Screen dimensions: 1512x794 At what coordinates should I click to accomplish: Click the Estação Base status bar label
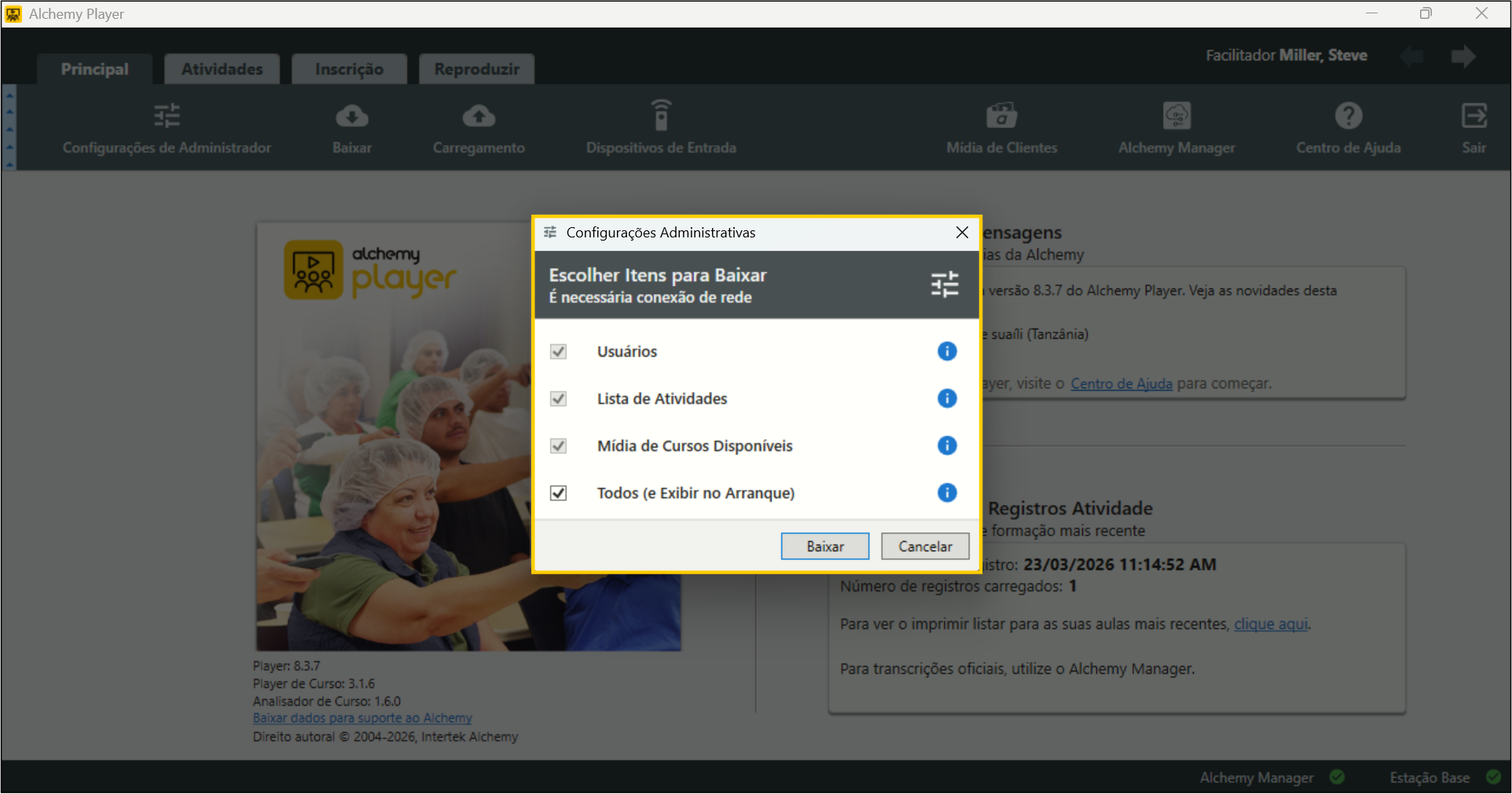(1429, 777)
